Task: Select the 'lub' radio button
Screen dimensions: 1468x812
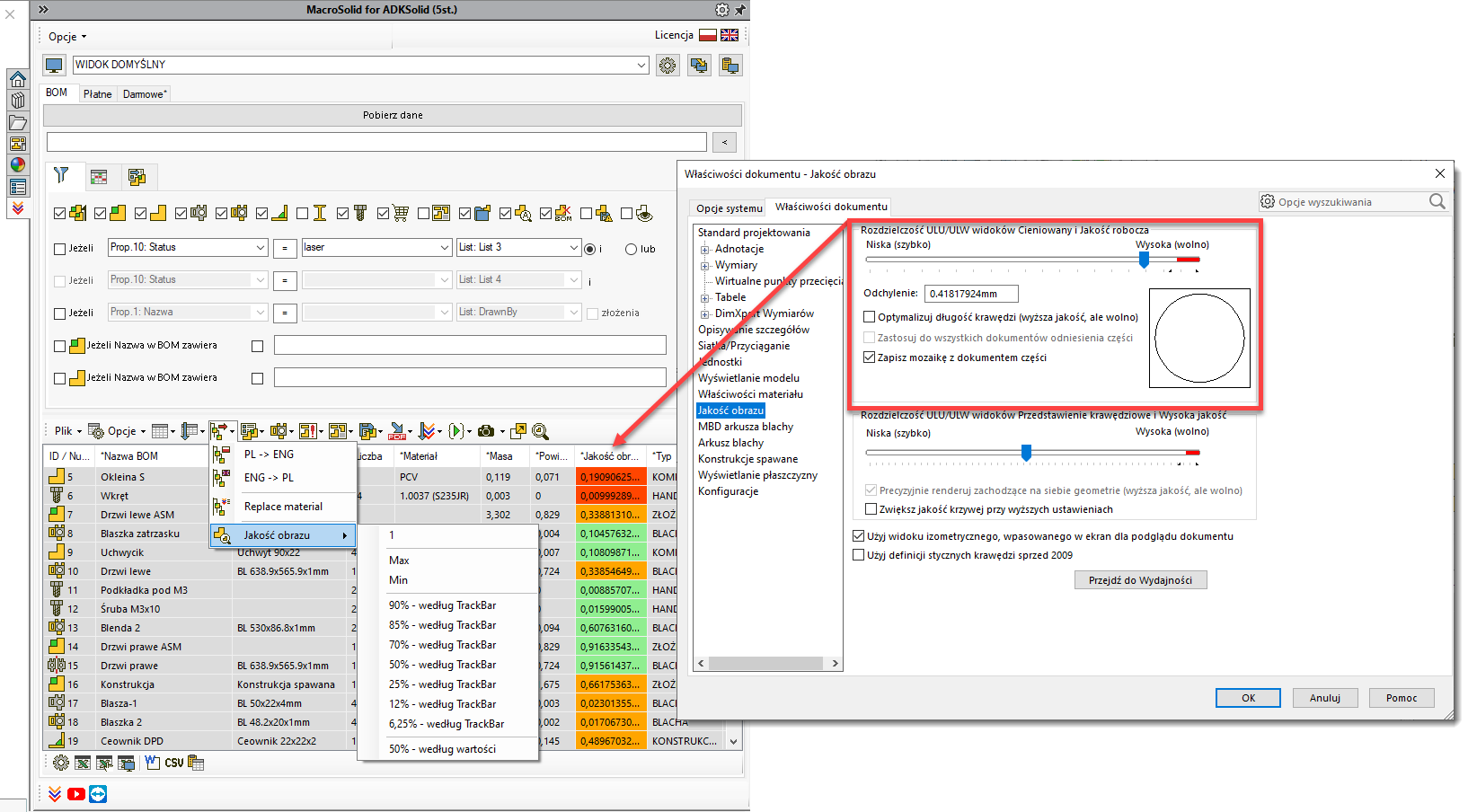Action: (x=631, y=249)
